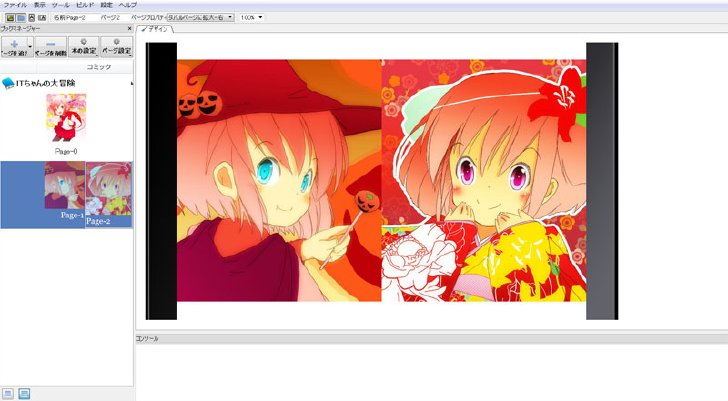Click the Page-2 label
This screenshot has height=401, width=728.
98,221
